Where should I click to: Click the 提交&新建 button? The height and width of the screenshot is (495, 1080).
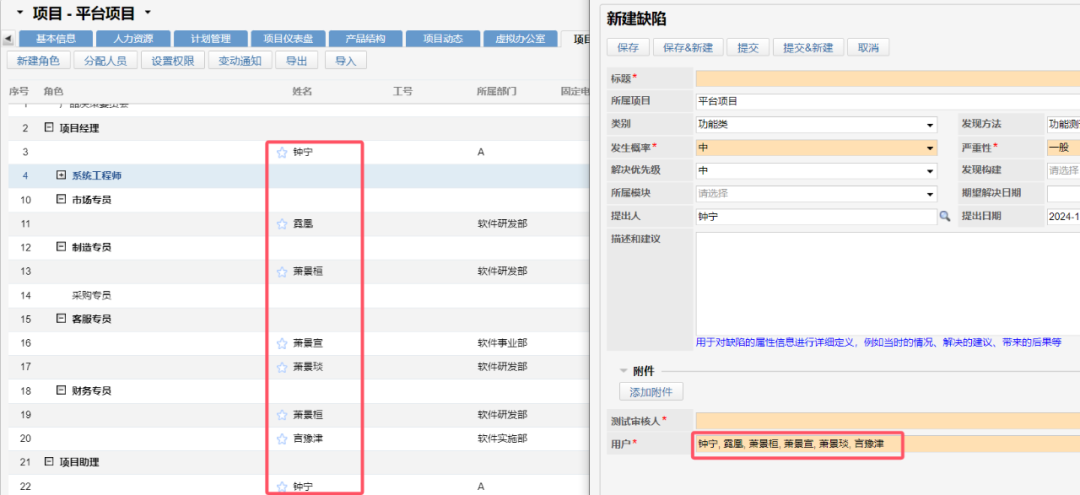pos(808,48)
